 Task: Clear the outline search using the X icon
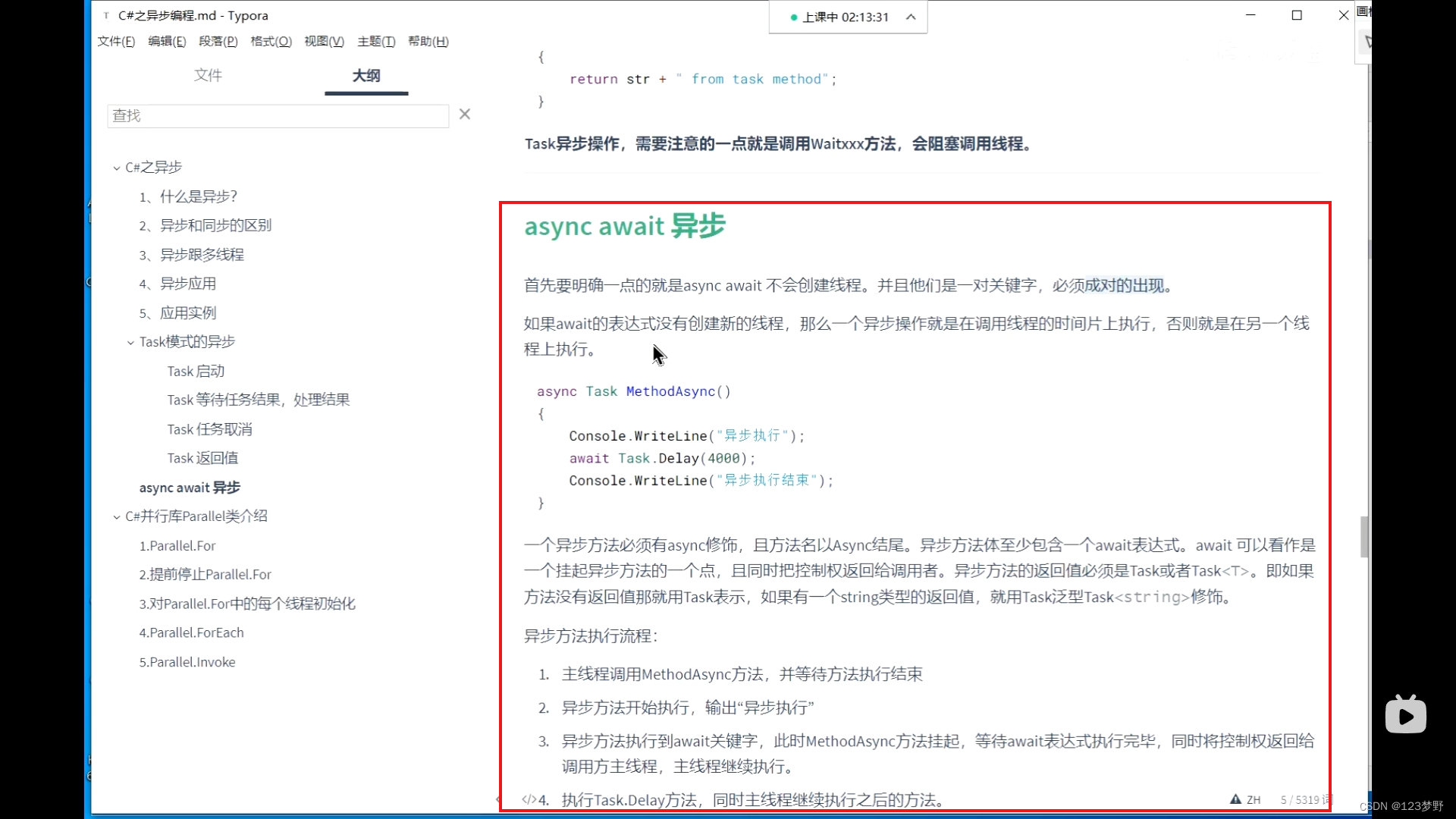coord(465,114)
